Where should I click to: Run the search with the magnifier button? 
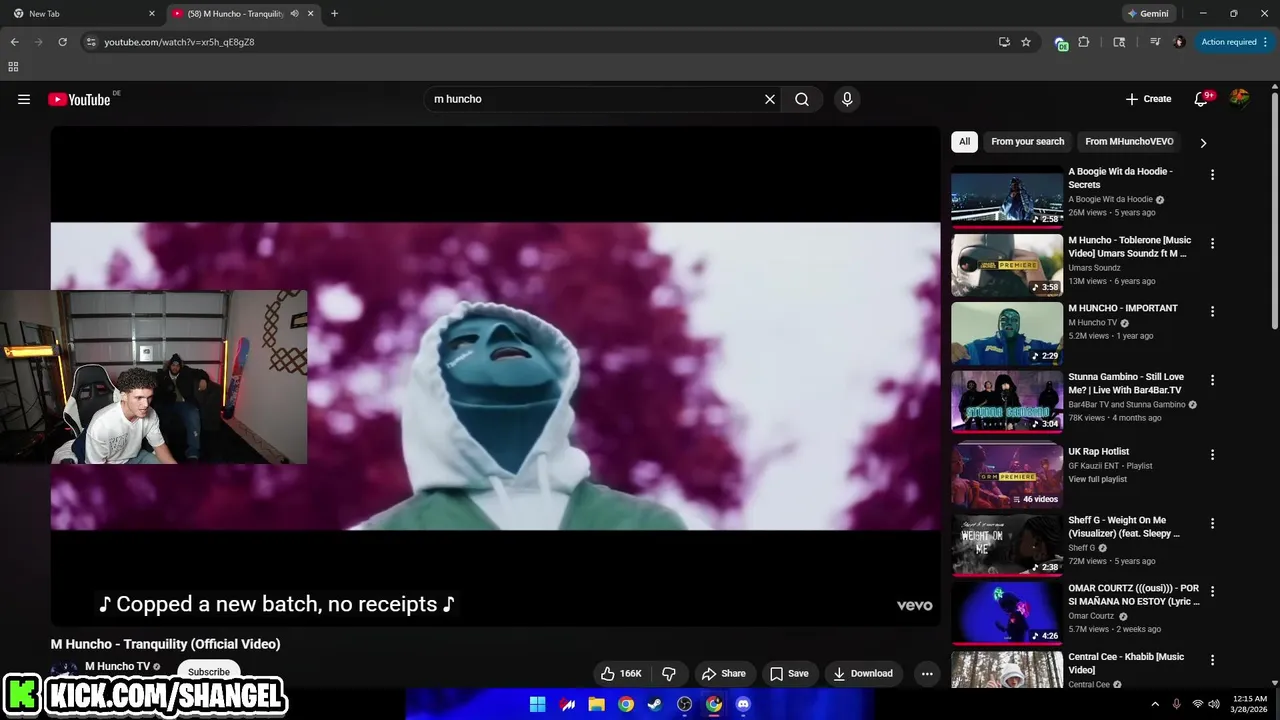click(x=802, y=99)
